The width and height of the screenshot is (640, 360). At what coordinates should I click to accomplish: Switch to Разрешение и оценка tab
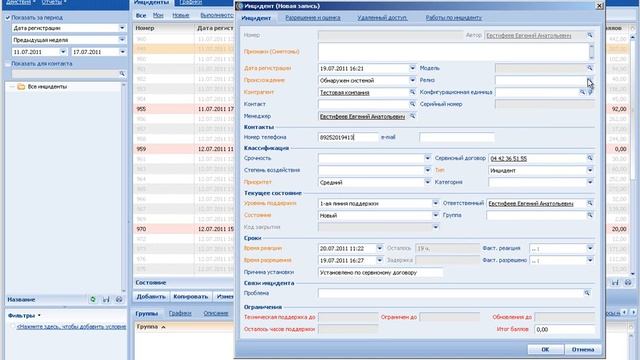pos(313,18)
